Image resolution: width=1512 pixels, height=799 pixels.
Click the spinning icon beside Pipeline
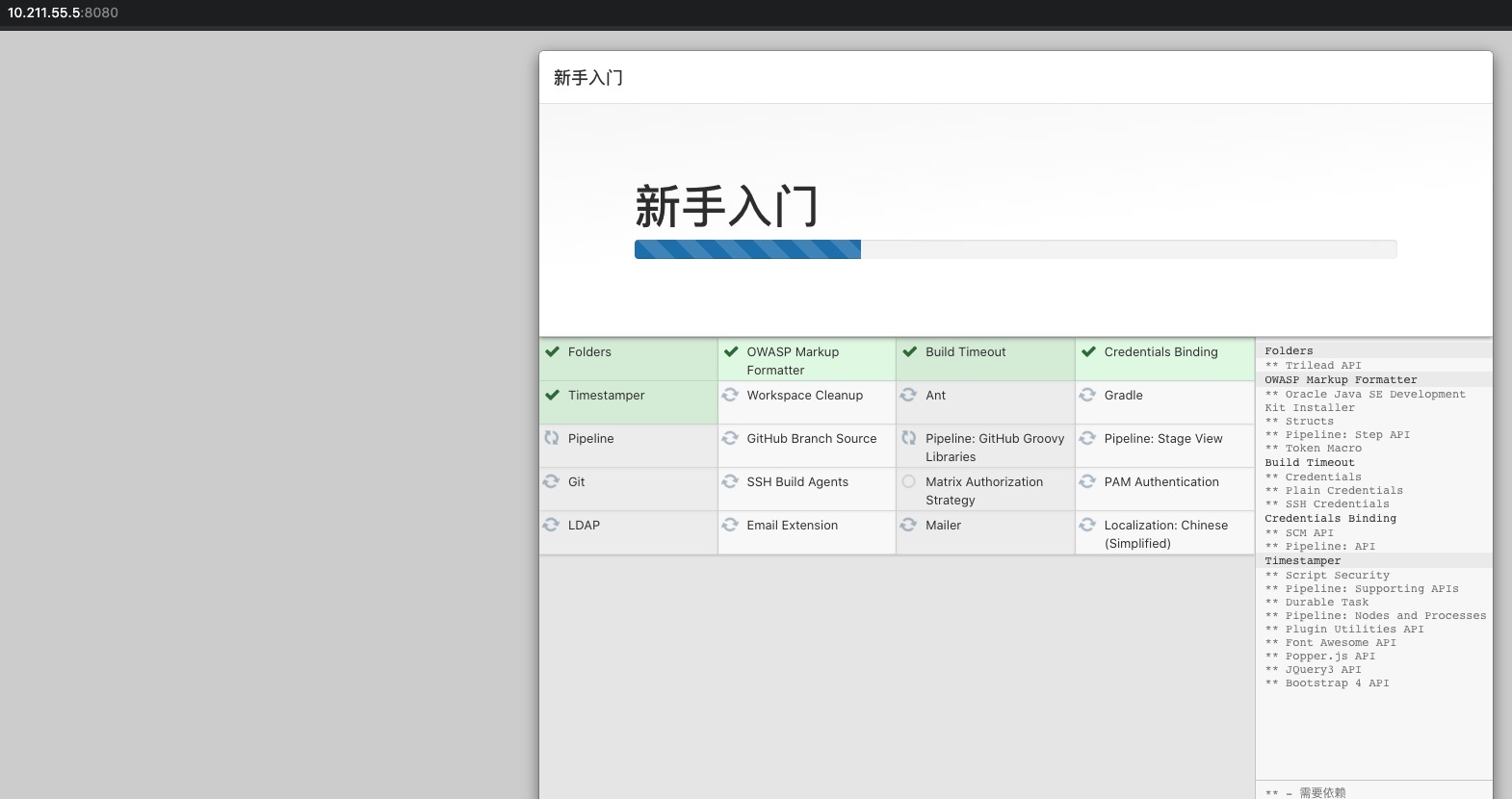tap(551, 439)
